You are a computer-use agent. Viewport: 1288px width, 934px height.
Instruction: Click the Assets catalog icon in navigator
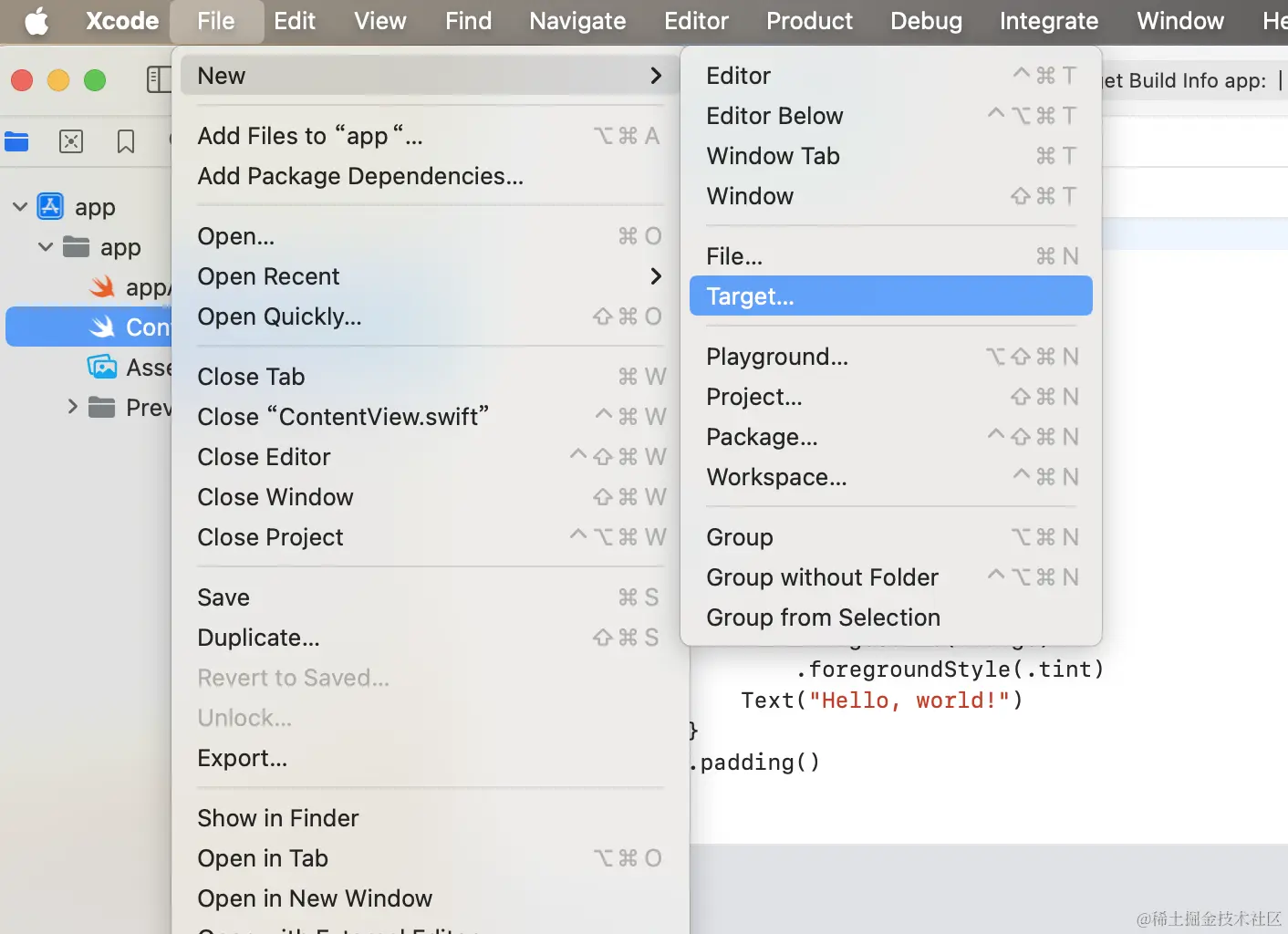pyautogui.click(x=102, y=368)
